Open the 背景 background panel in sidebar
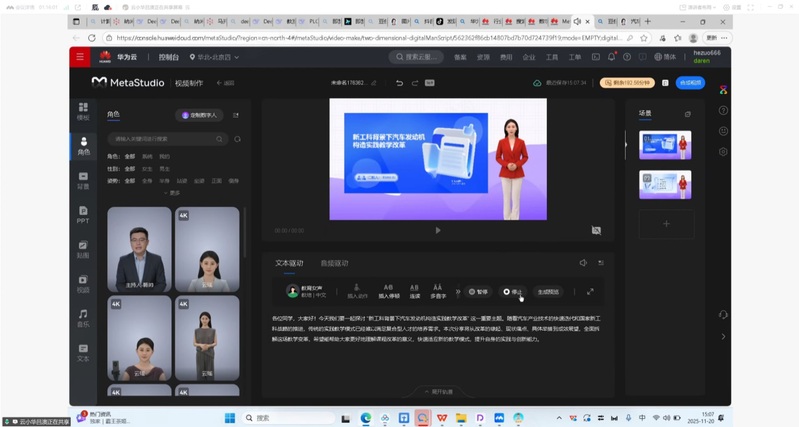Image resolution: width=799 pixels, height=427 pixels. (83, 179)
